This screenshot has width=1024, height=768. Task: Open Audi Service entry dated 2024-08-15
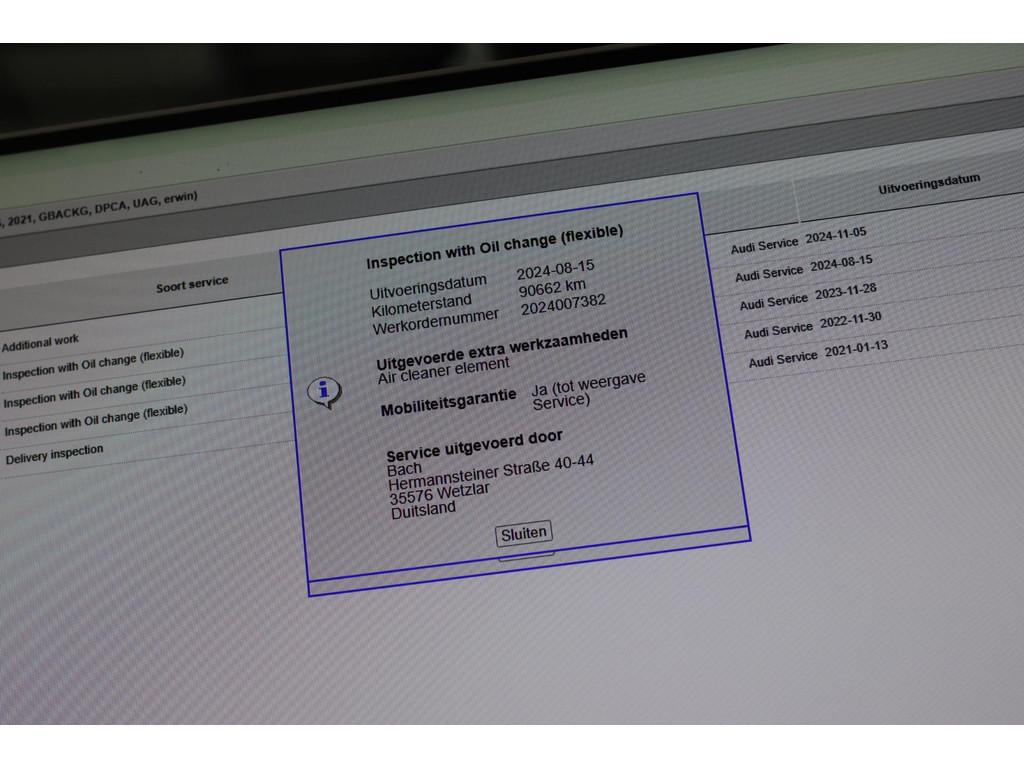pos(803,268)
